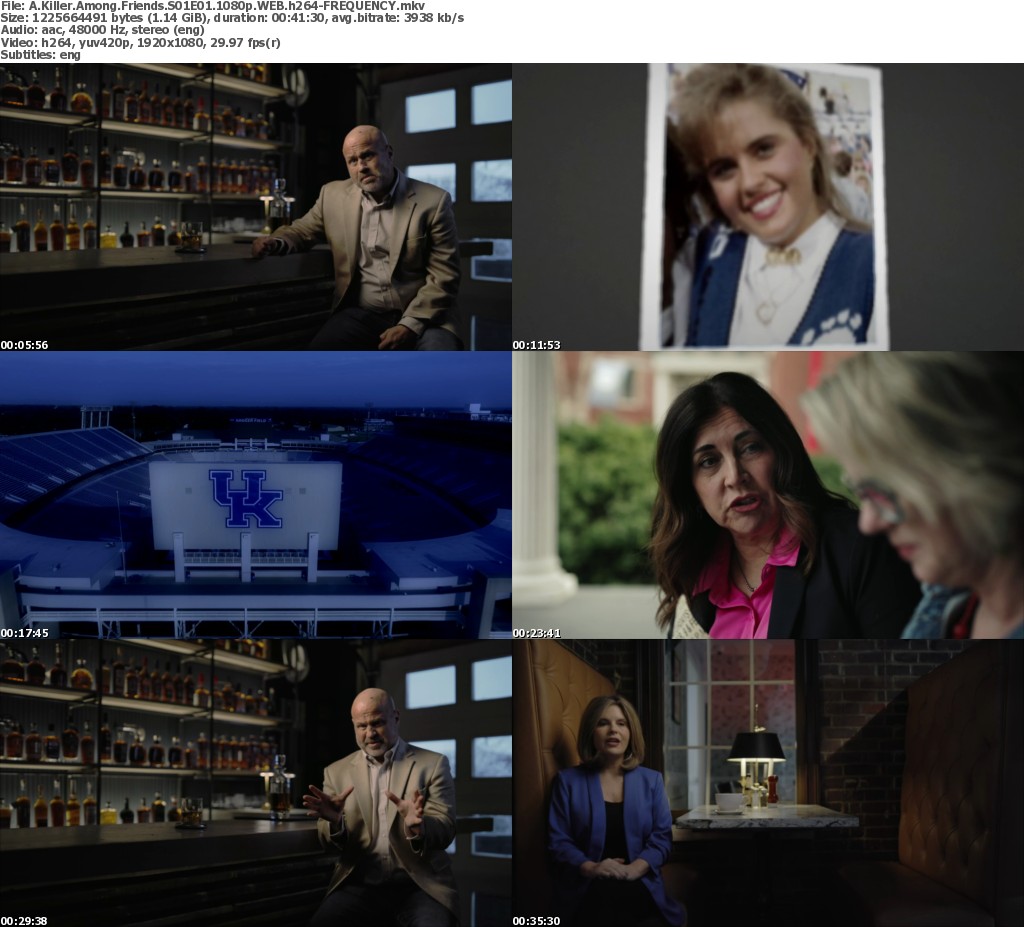Click the blue blazer woman thumbnail at 00:35:30
This screenshot has width=1024, height=927.
pyautogui.click(x=768, y=783)
